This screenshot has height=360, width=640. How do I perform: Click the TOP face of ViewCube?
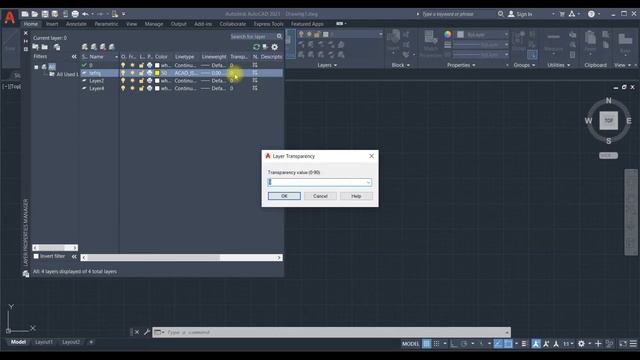point(609,120)
